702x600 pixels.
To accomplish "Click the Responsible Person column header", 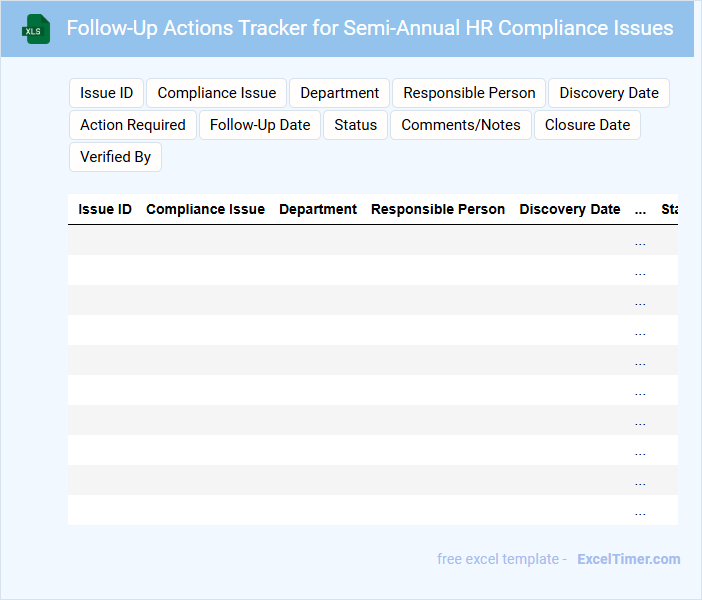I will 438,210.
